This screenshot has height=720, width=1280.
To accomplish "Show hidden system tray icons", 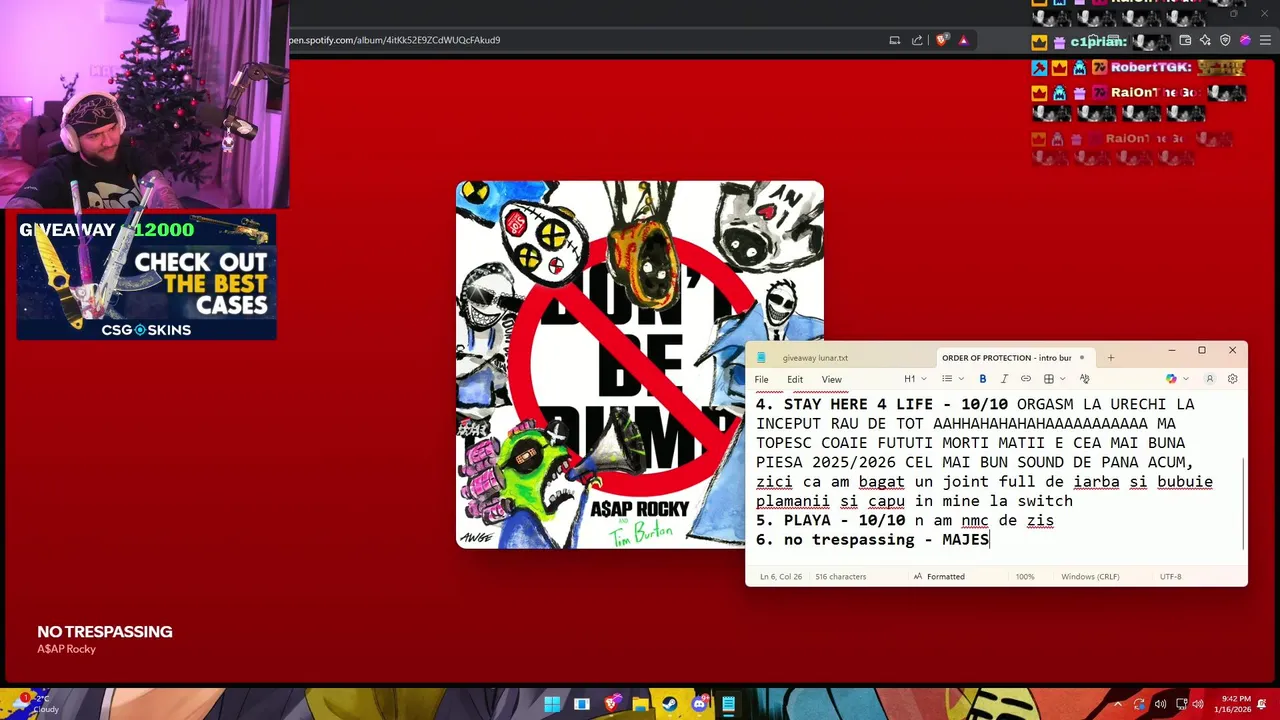I will [x=1118, y=704].
